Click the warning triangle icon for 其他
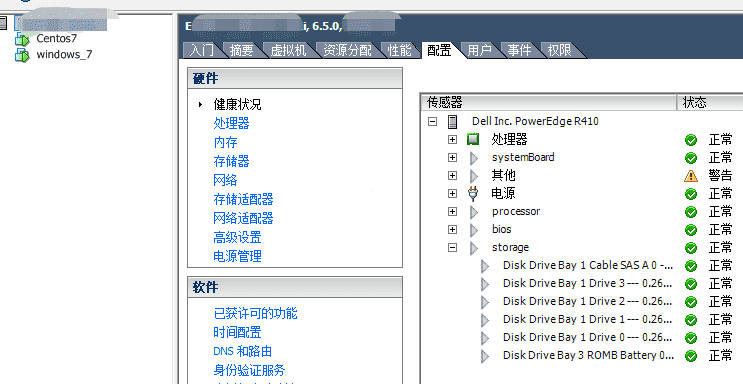The image size is (743, 384). pyautogui.click(x=691, y=176)
